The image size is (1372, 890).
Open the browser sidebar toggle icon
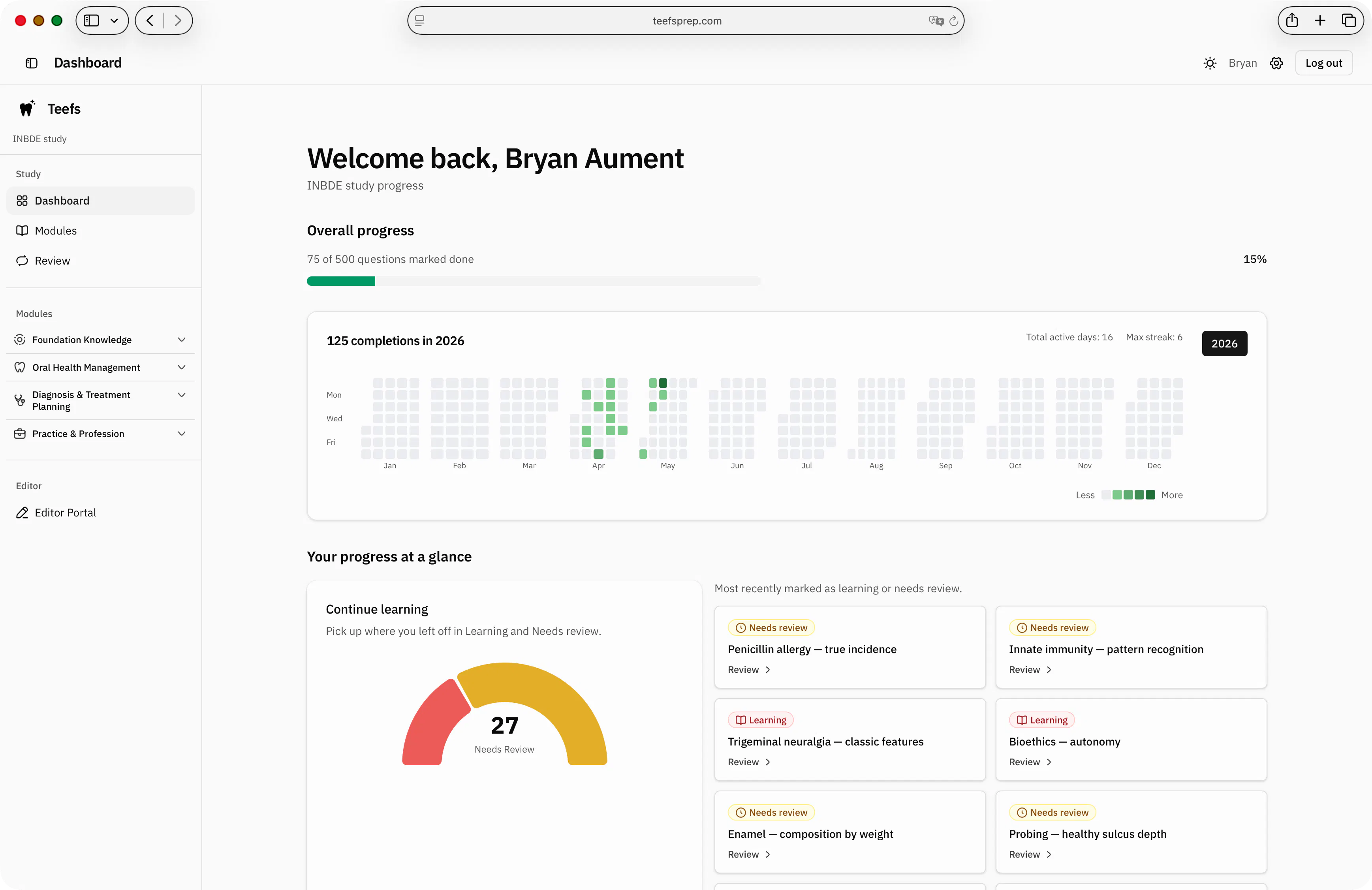(91, 21)
